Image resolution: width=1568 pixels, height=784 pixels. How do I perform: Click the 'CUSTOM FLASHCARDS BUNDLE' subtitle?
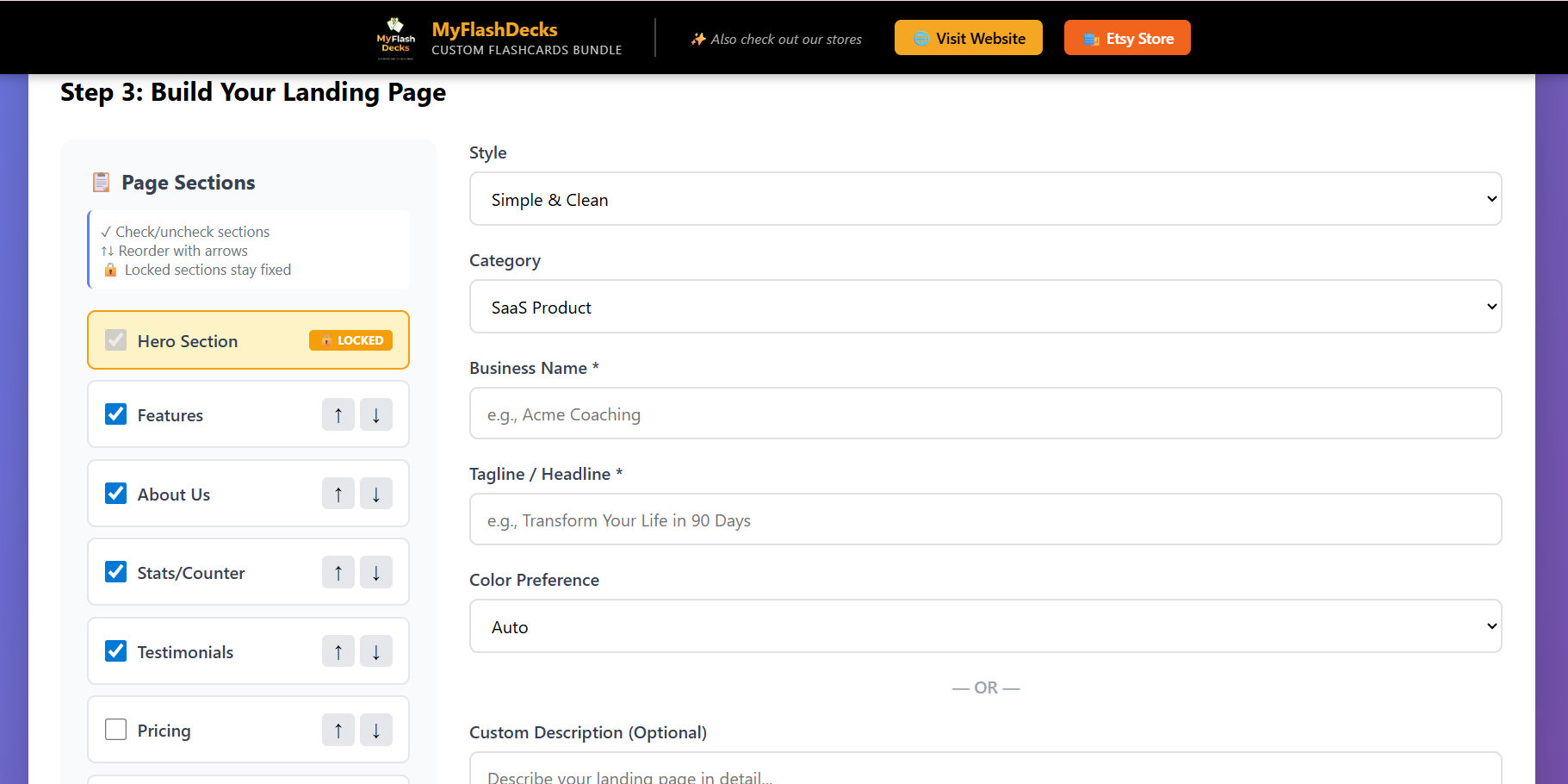[527, 50]
